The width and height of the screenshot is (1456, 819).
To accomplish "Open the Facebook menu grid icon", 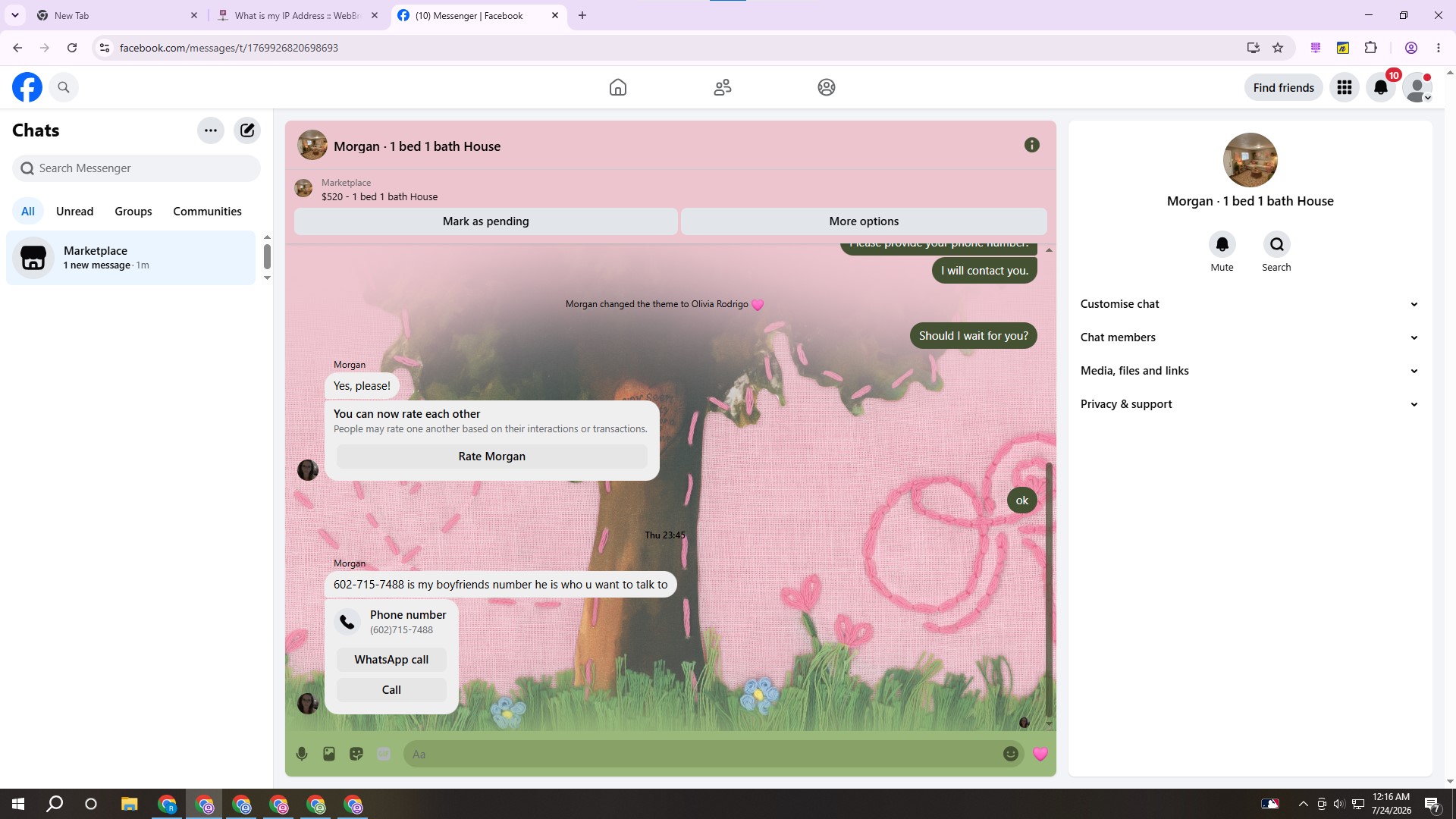I will click(x=1345, y=87).
